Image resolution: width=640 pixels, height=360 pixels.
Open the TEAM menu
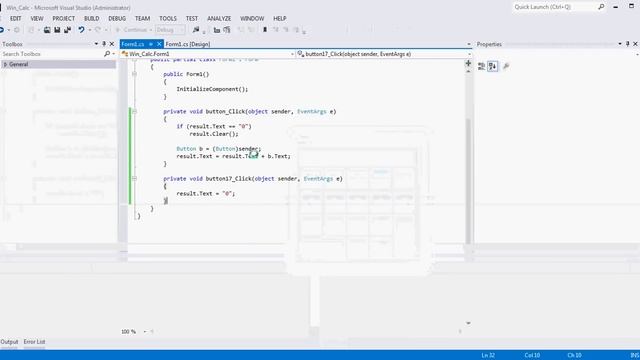[x=142, y=18]
